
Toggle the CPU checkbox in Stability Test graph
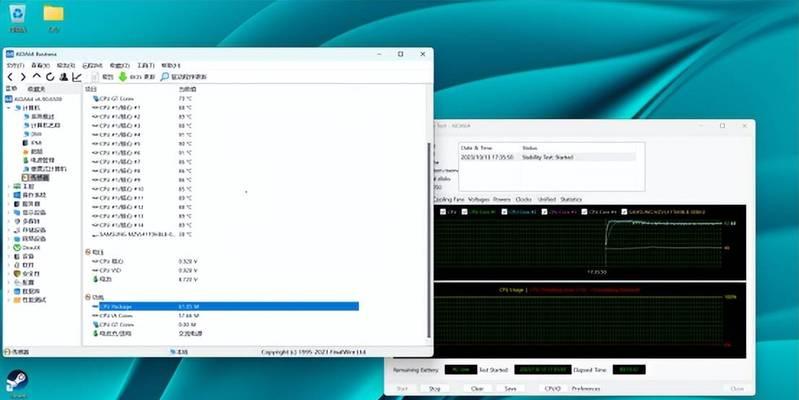[x=442, y=212]
